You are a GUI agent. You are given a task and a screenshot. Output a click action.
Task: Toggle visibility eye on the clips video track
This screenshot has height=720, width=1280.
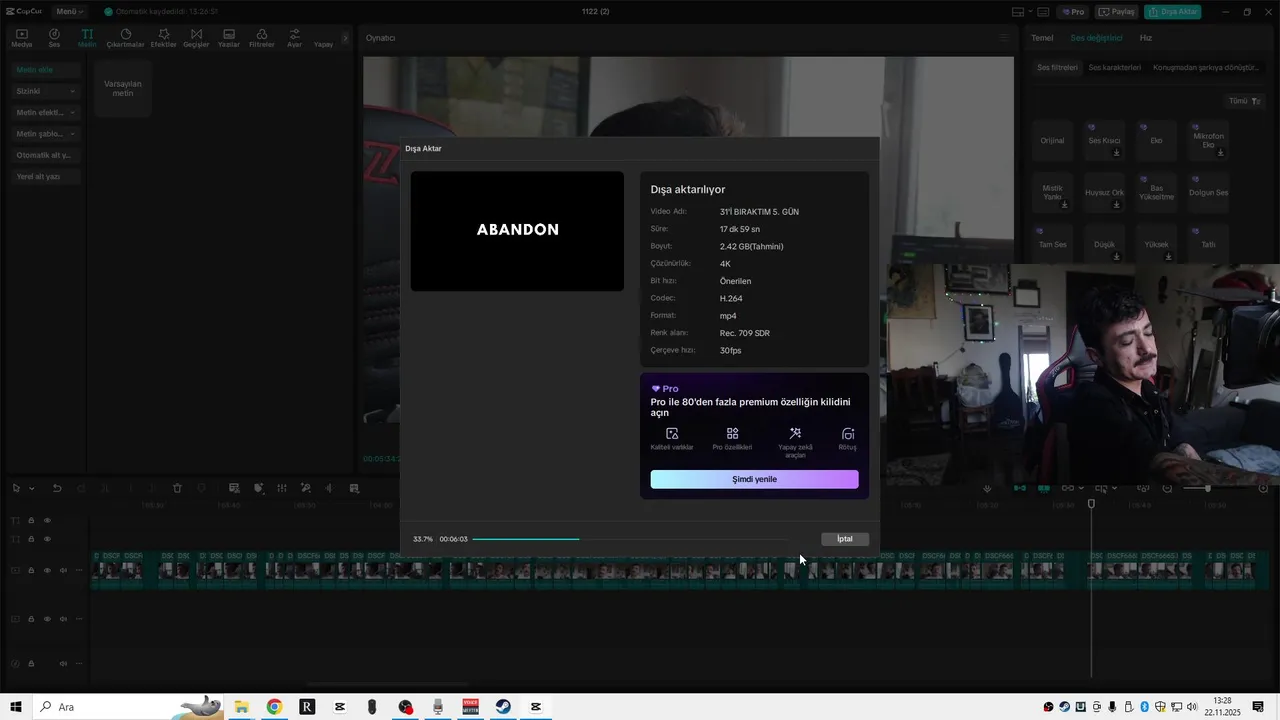pos(47,570)
